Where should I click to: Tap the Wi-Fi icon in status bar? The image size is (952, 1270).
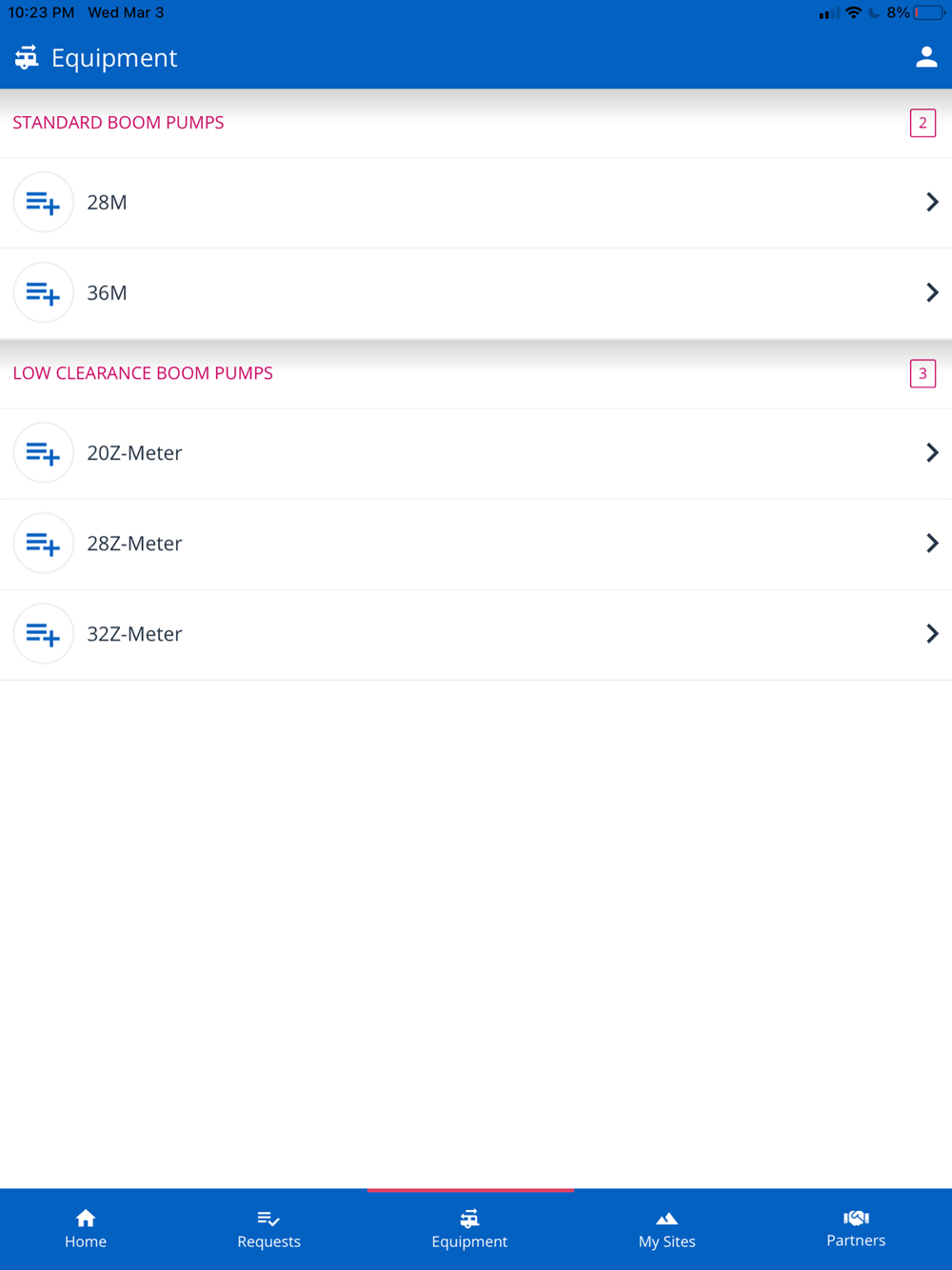pyautogui.click(x=854, y=12)
